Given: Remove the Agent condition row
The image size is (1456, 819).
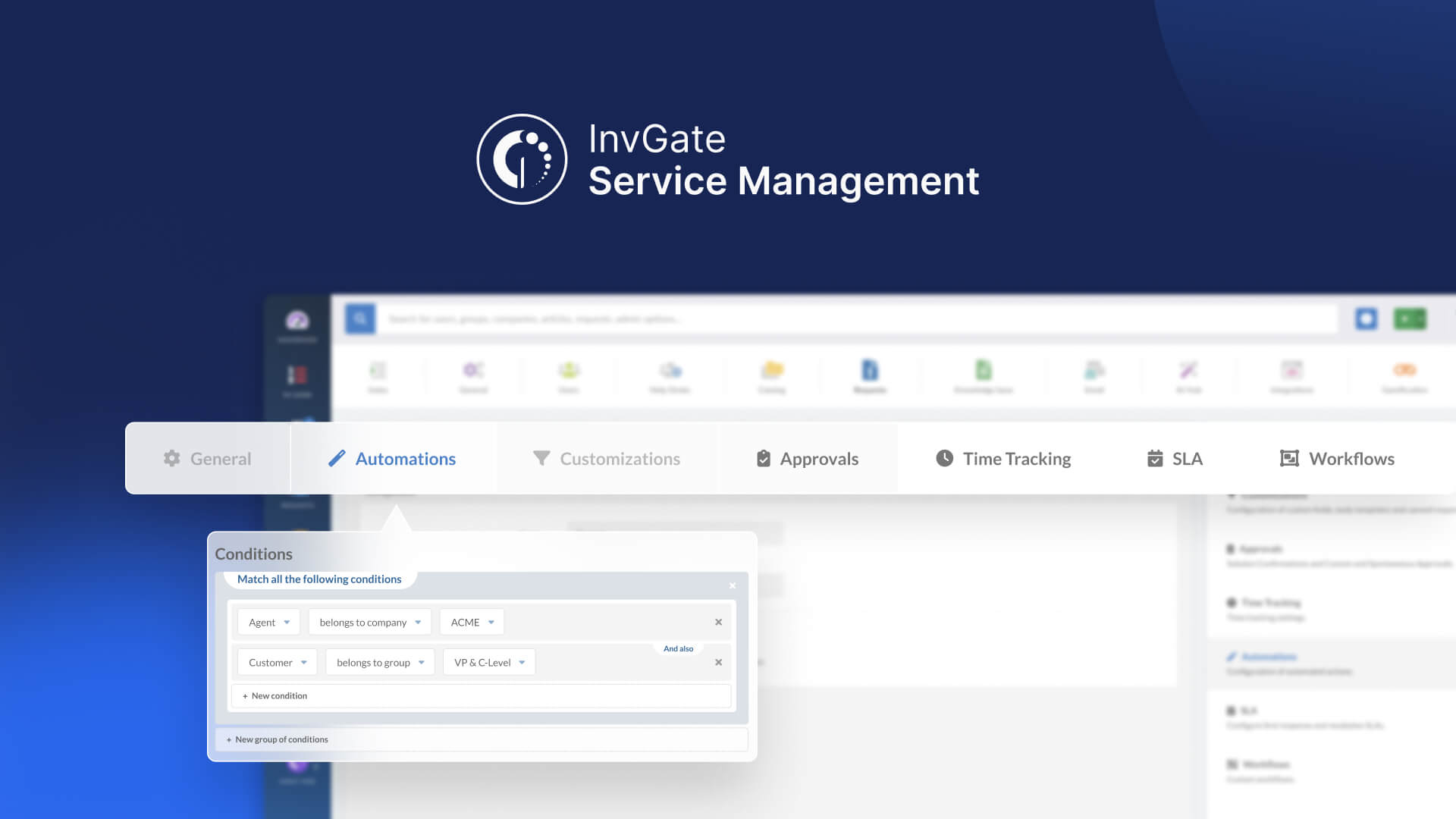Looking at the screenshot, I should [x=718, y=623].
